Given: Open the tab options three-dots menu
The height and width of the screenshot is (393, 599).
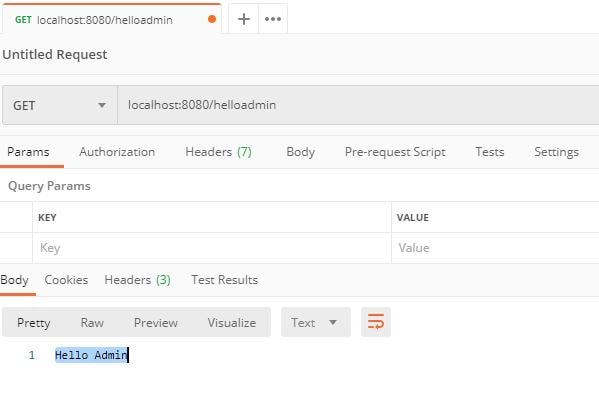Looking at the screenshot, I should point(273,19).
